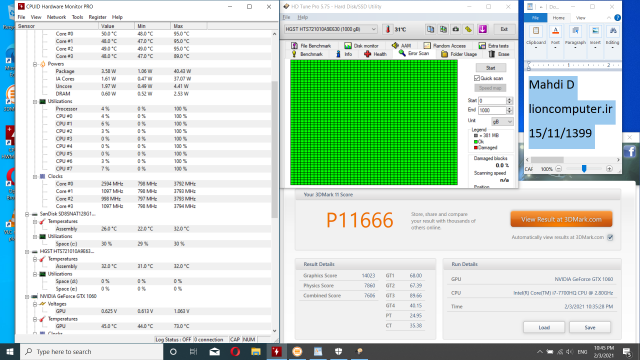Show hidden system tray icons
Screen dimensions: 640x360
pos(540,351)
